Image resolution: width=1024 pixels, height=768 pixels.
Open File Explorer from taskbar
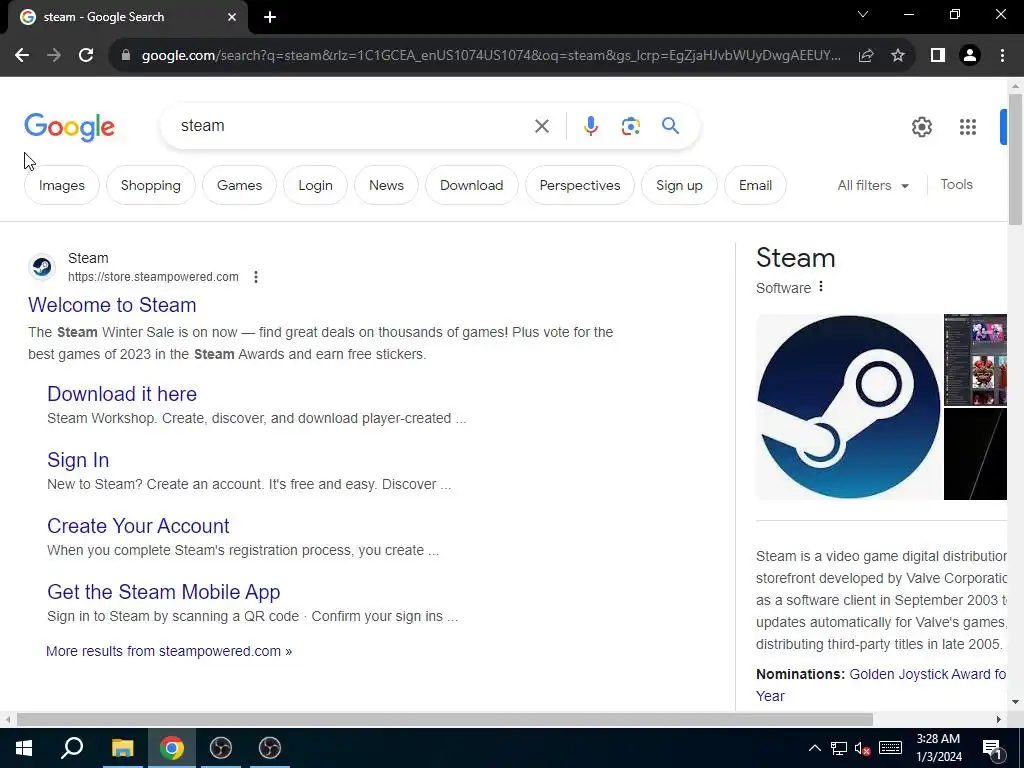[x=122, y=748]
